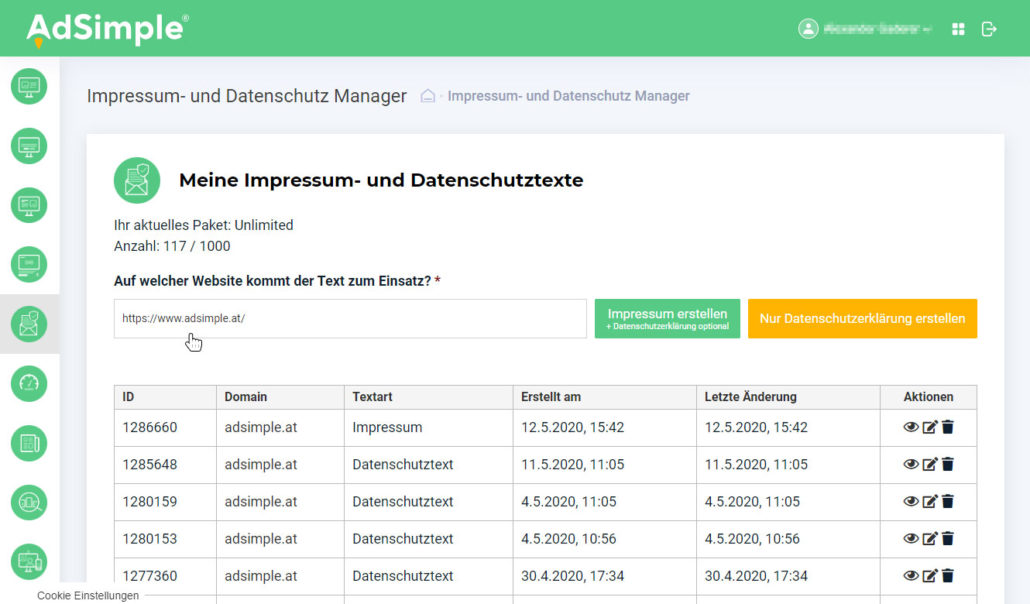This screenshot has width=1030, height=604.
Task: Show Datenschutztext 1280159 with its eye icon
Action: (x=910, y=501)
